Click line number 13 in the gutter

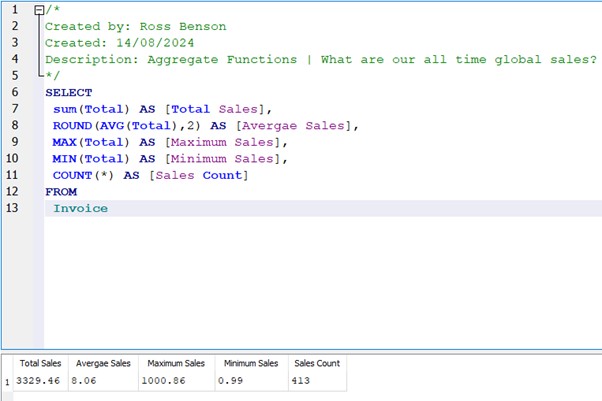(x=13, y=207)
